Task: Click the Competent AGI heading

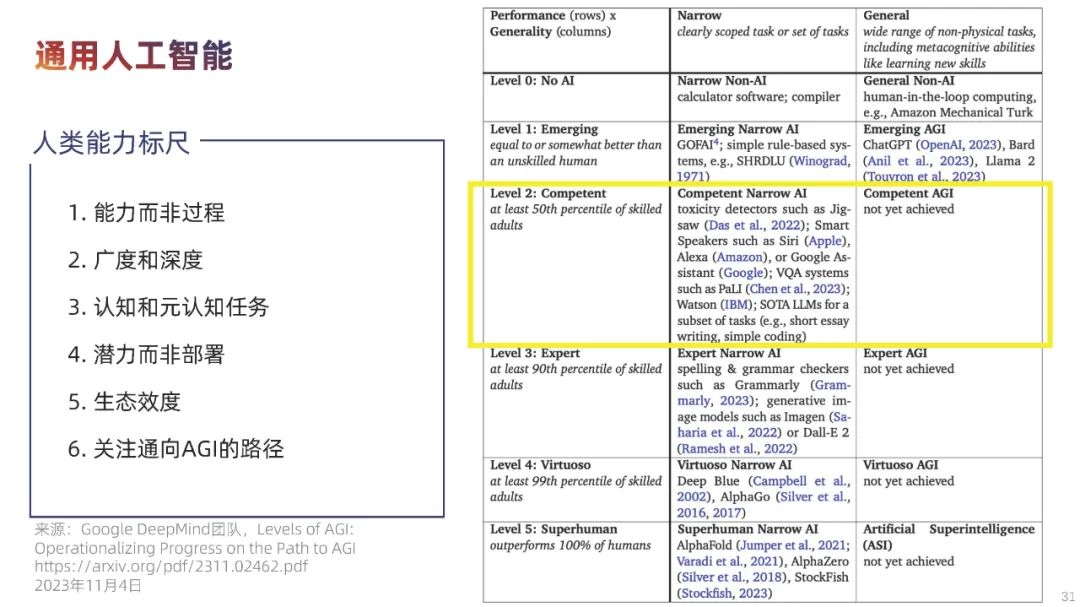Action: [x=908, y=193]
